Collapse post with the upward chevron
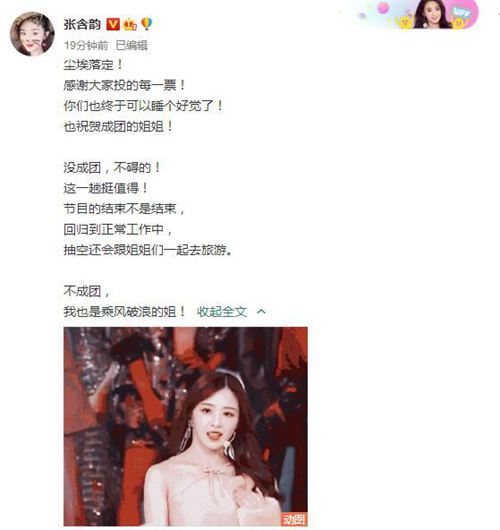 point(261,311)
